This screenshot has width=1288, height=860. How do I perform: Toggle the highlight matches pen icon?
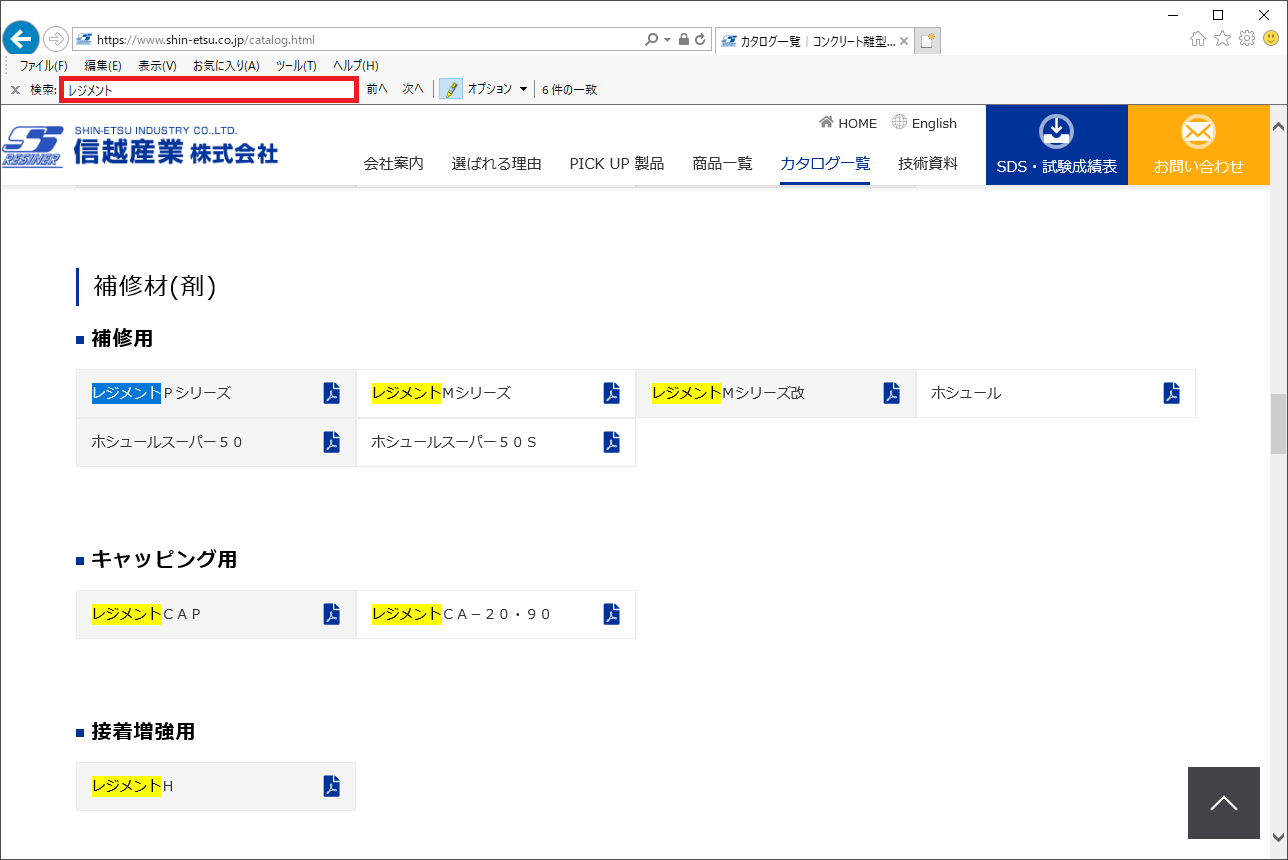[x=450, y=89]
